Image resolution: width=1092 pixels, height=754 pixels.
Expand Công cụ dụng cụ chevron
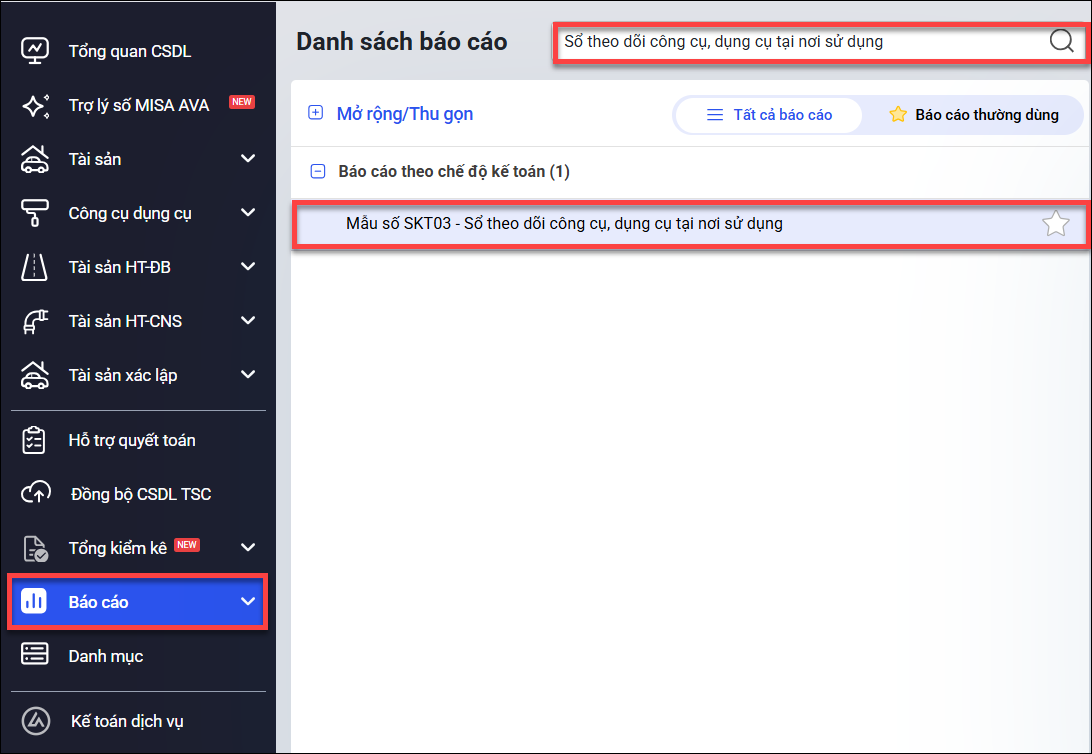[x=248, y=213]
